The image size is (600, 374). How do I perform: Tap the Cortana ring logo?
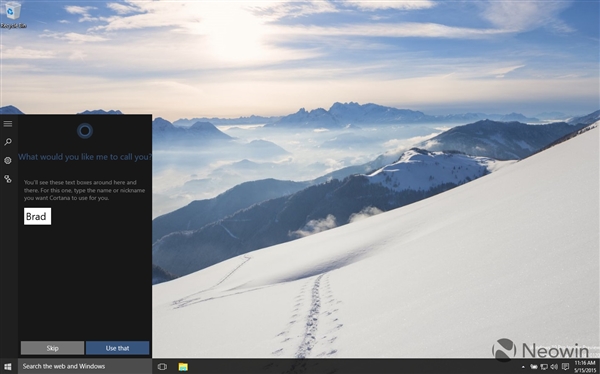click(85, 131)
